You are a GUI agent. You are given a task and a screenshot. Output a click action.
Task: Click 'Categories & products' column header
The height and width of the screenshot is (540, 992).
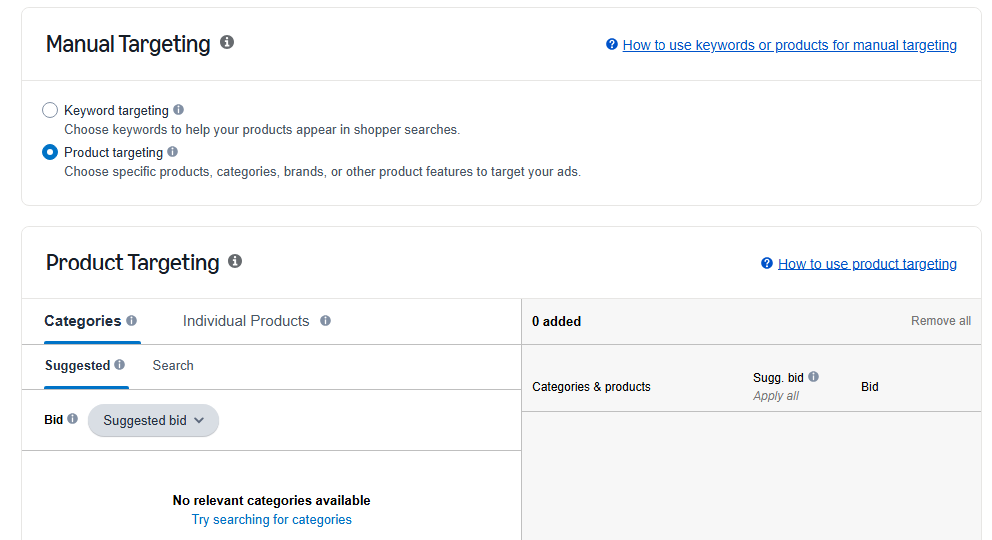coord(591,386)
